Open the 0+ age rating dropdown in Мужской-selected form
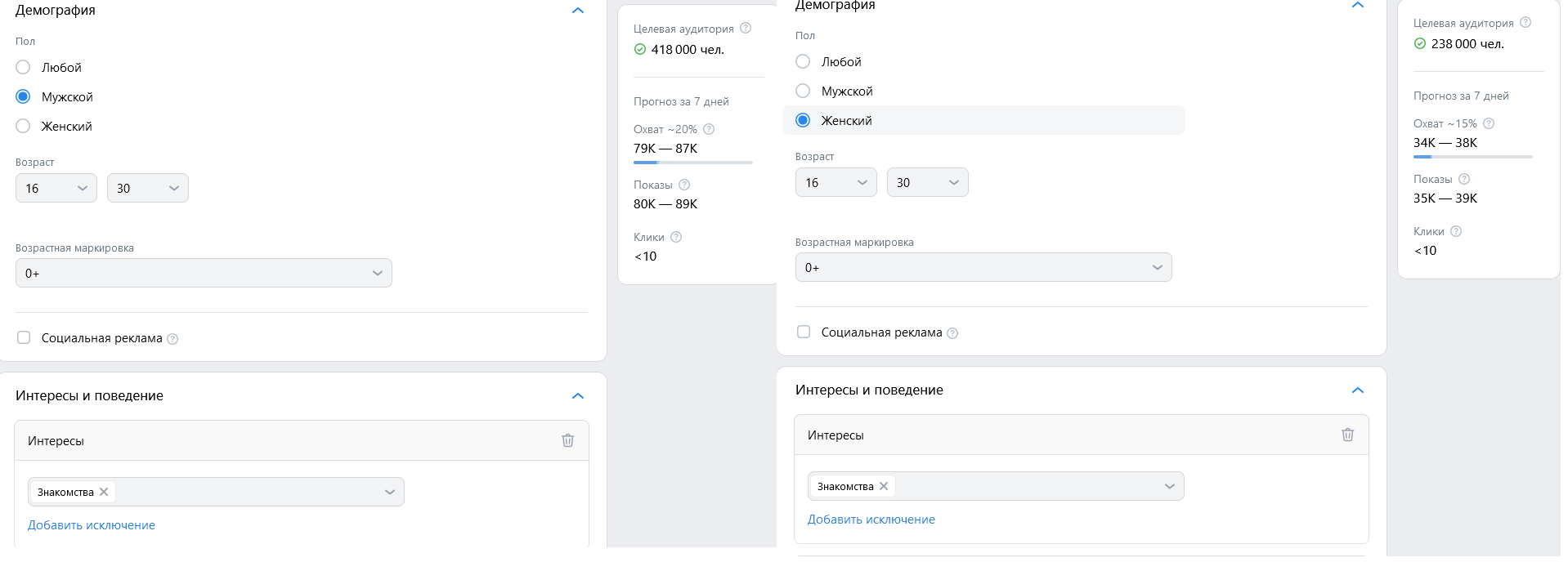 point(204,273)
